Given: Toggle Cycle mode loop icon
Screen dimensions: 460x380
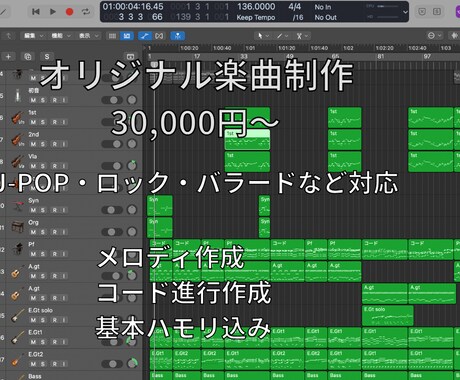Looking at the screenshot, I should click(86, 12).
